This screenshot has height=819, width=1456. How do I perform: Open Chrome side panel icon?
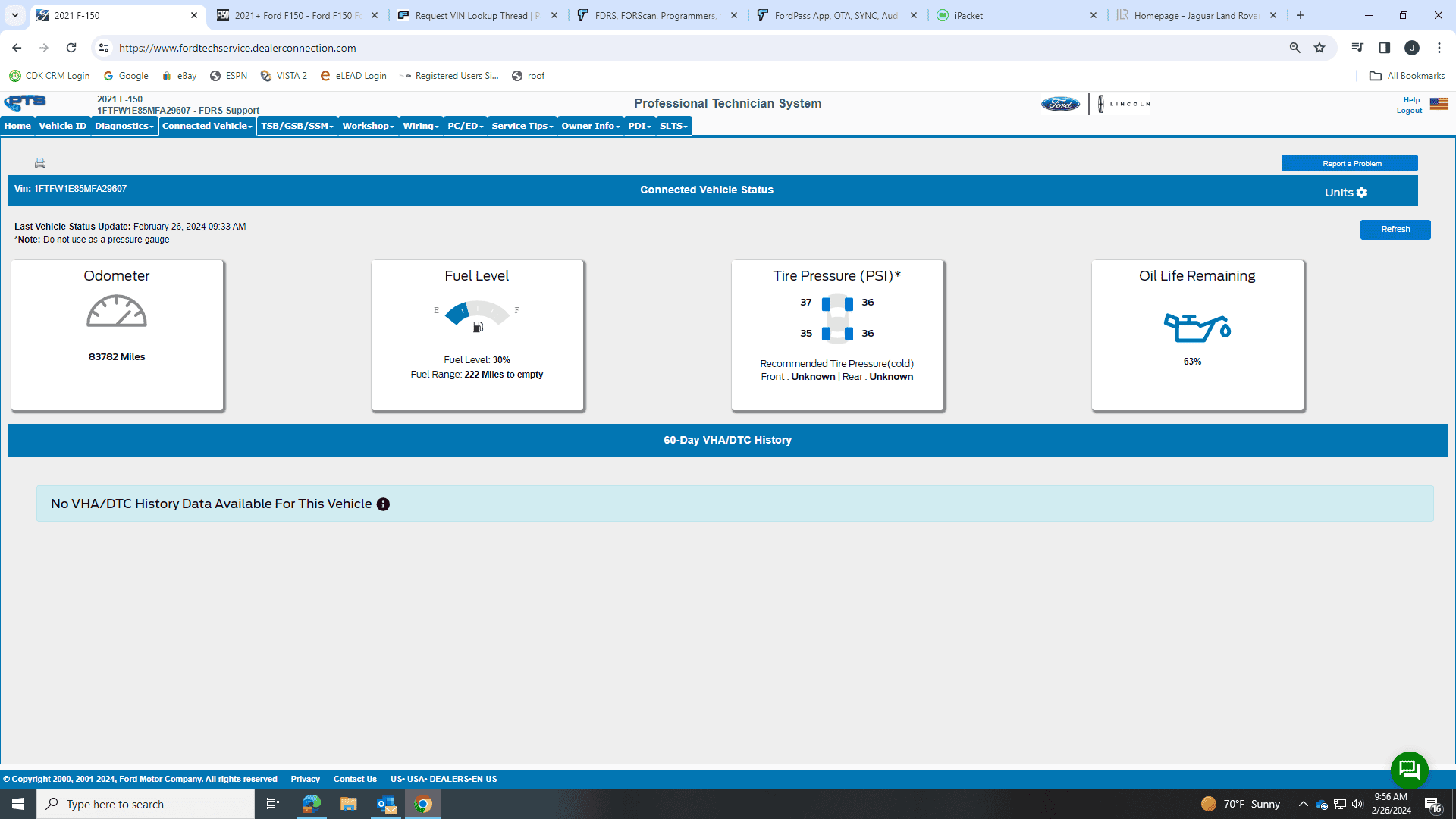pos(1384,48)
